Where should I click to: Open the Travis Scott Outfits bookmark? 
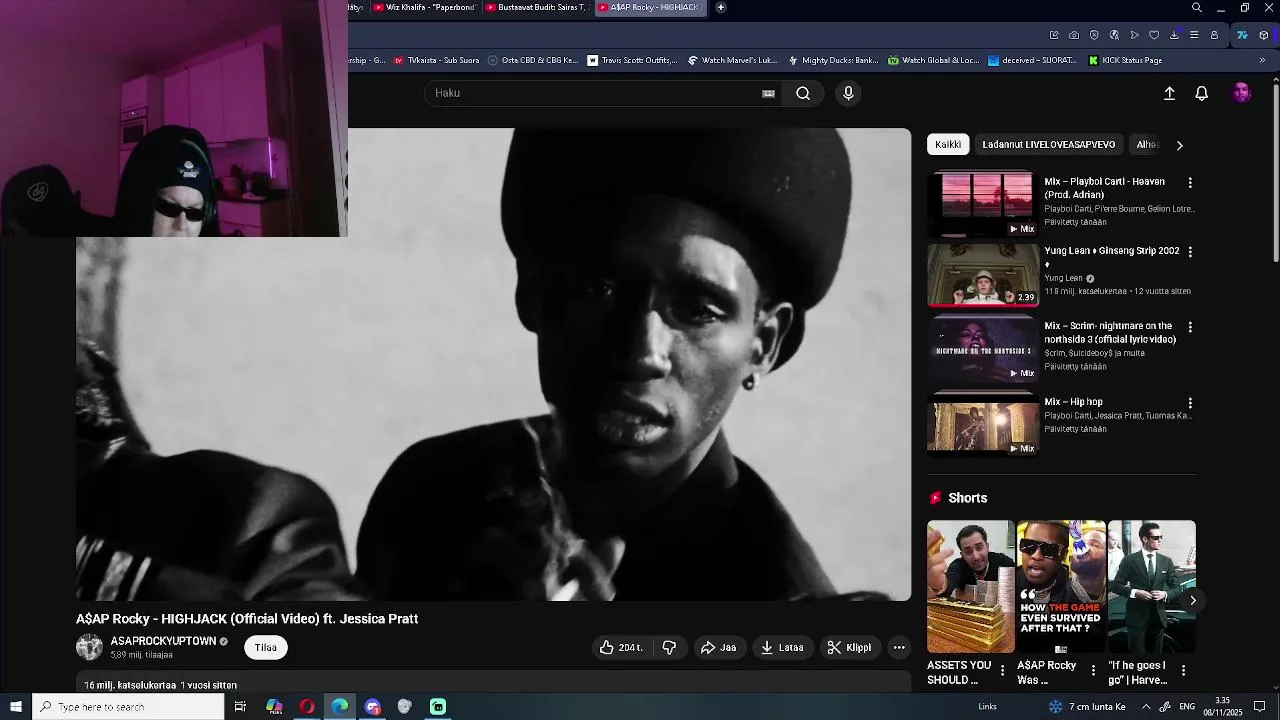[x=632, y=60]
